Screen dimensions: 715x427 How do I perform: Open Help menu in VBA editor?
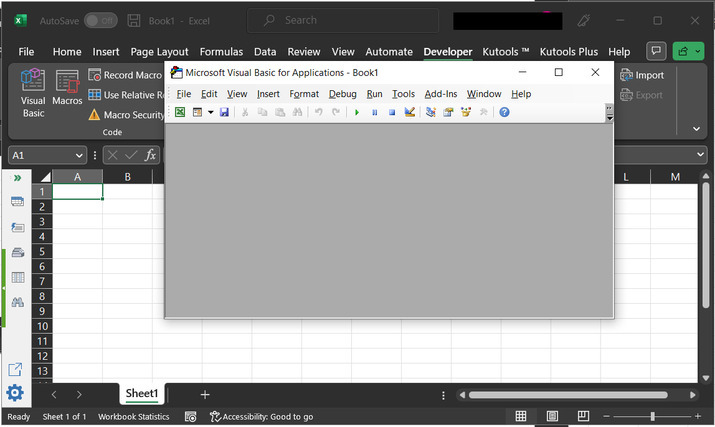521,94
